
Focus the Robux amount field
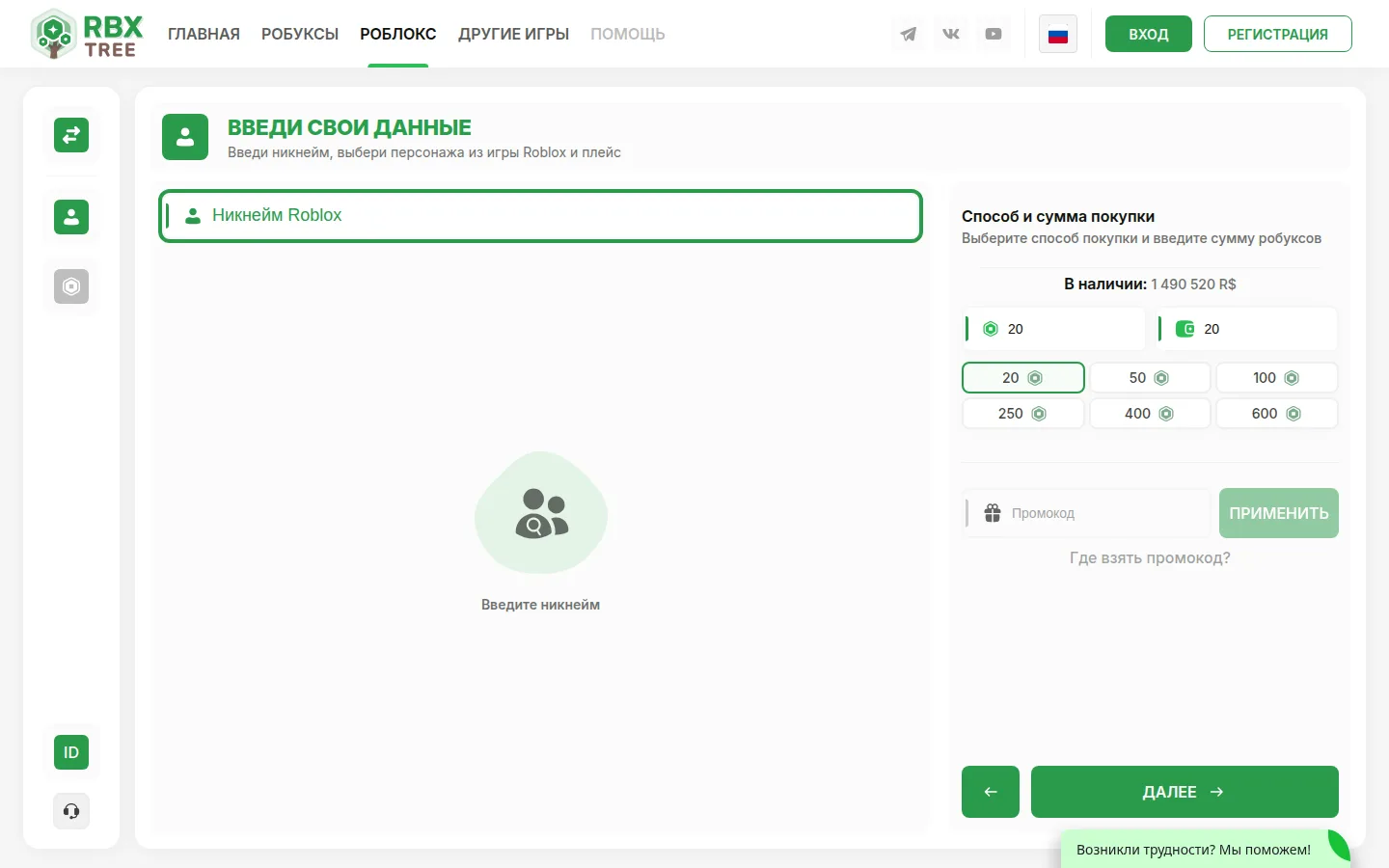click(1053, 329)
